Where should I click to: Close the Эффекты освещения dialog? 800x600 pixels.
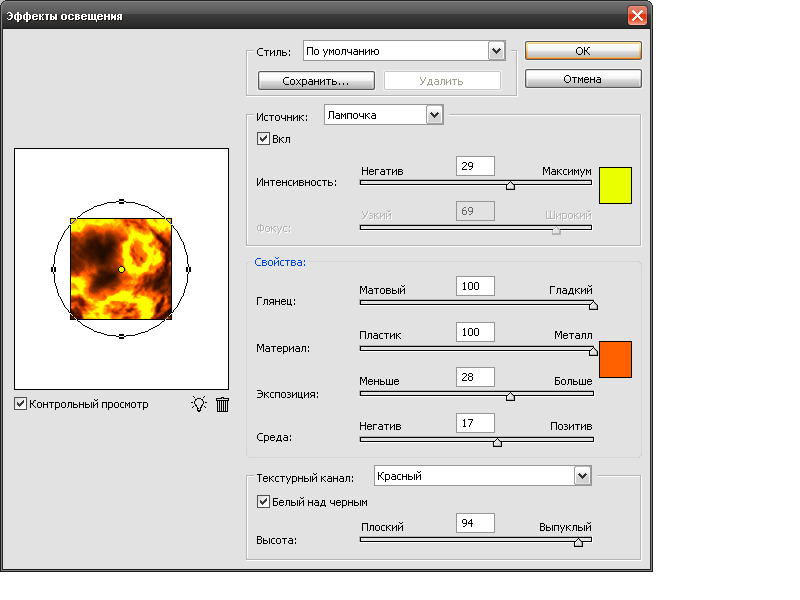click(637, 16)
